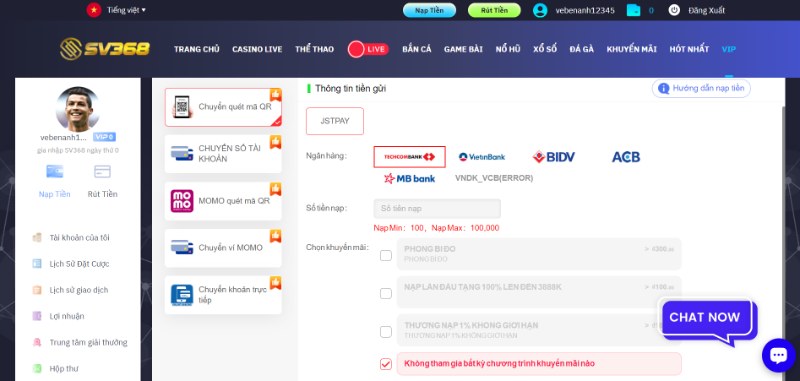Click the Tài khoản của tôi icon

(37, 238)
